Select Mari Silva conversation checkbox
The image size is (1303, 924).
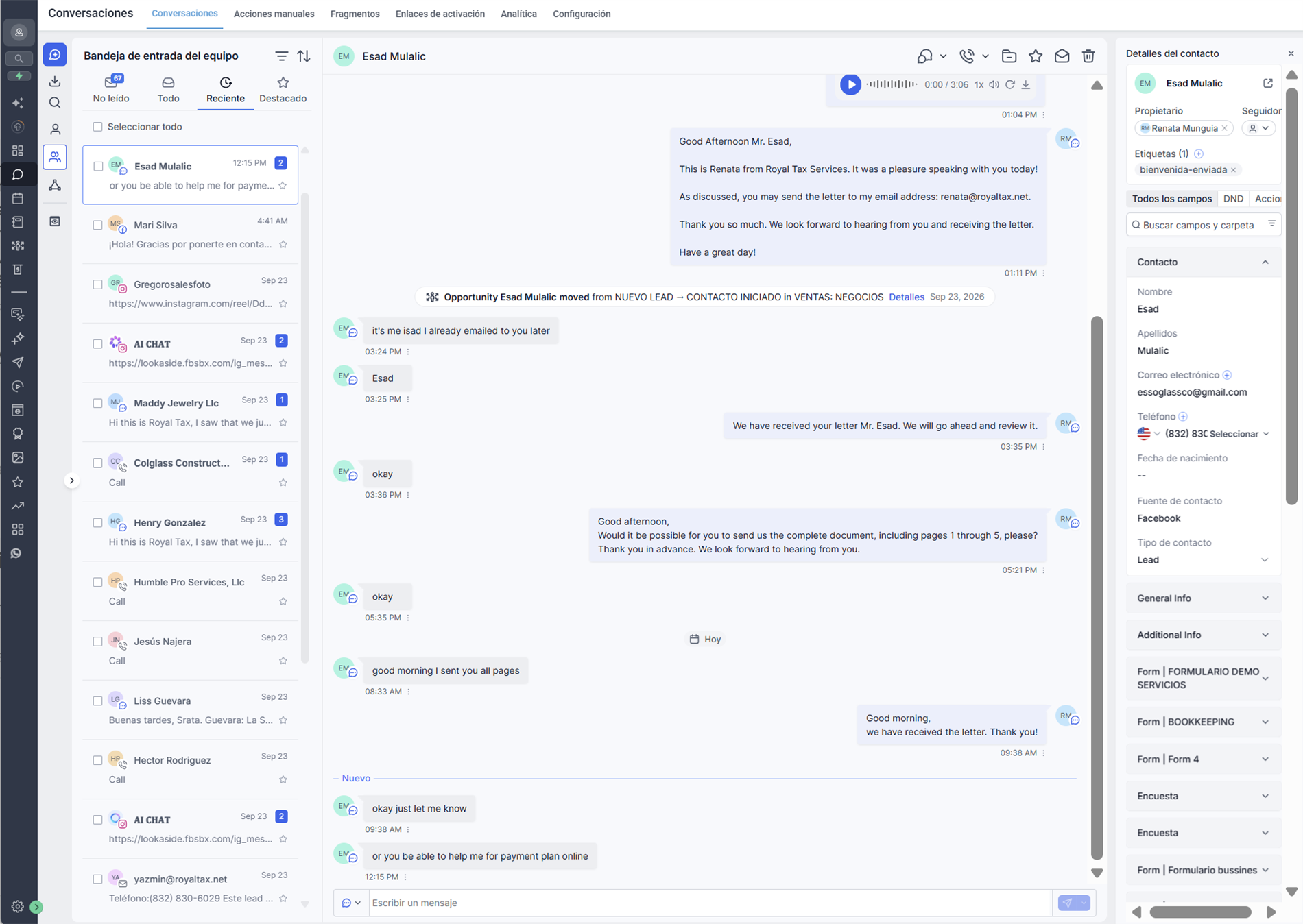98,225
